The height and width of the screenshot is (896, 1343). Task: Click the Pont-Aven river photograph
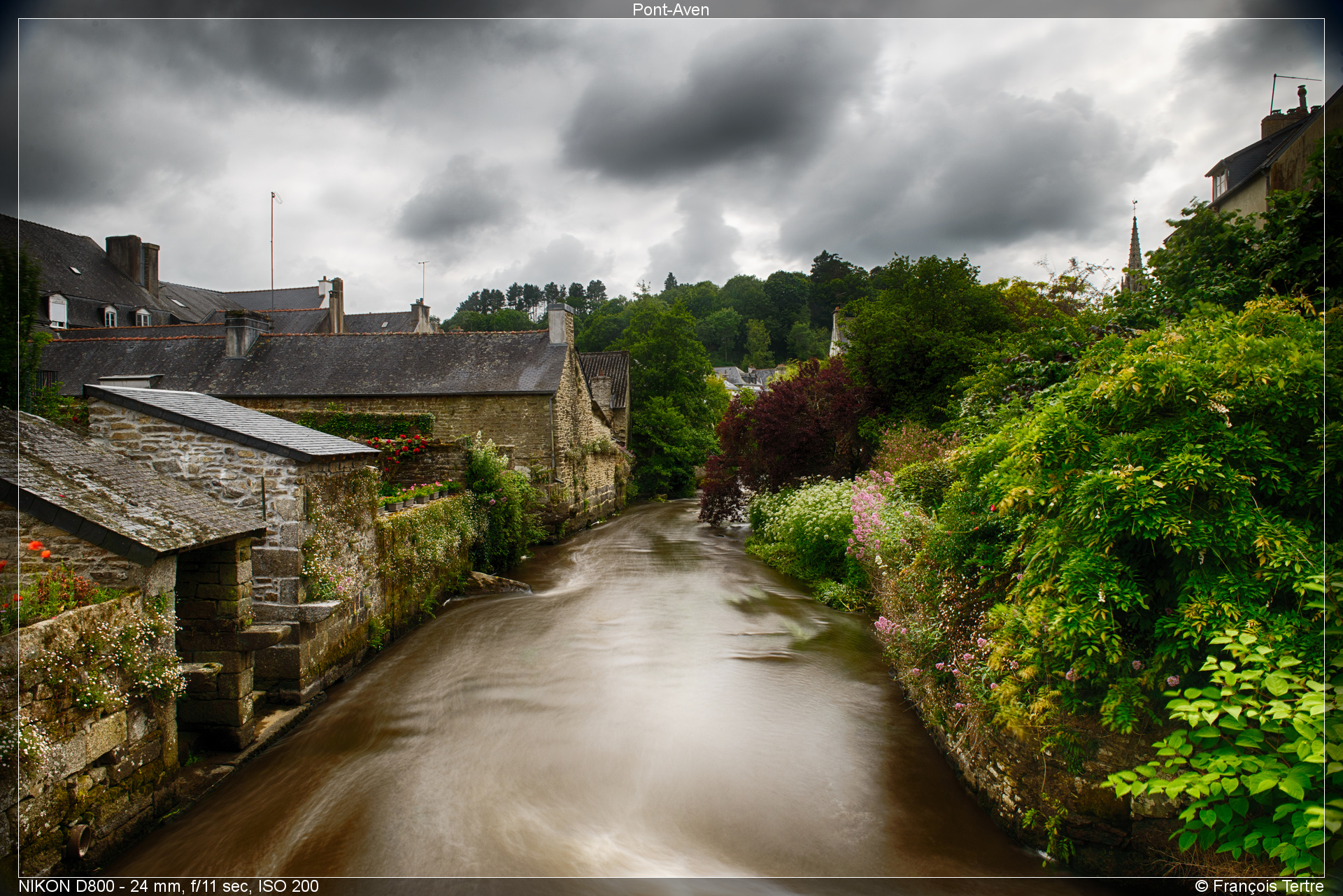671,448
